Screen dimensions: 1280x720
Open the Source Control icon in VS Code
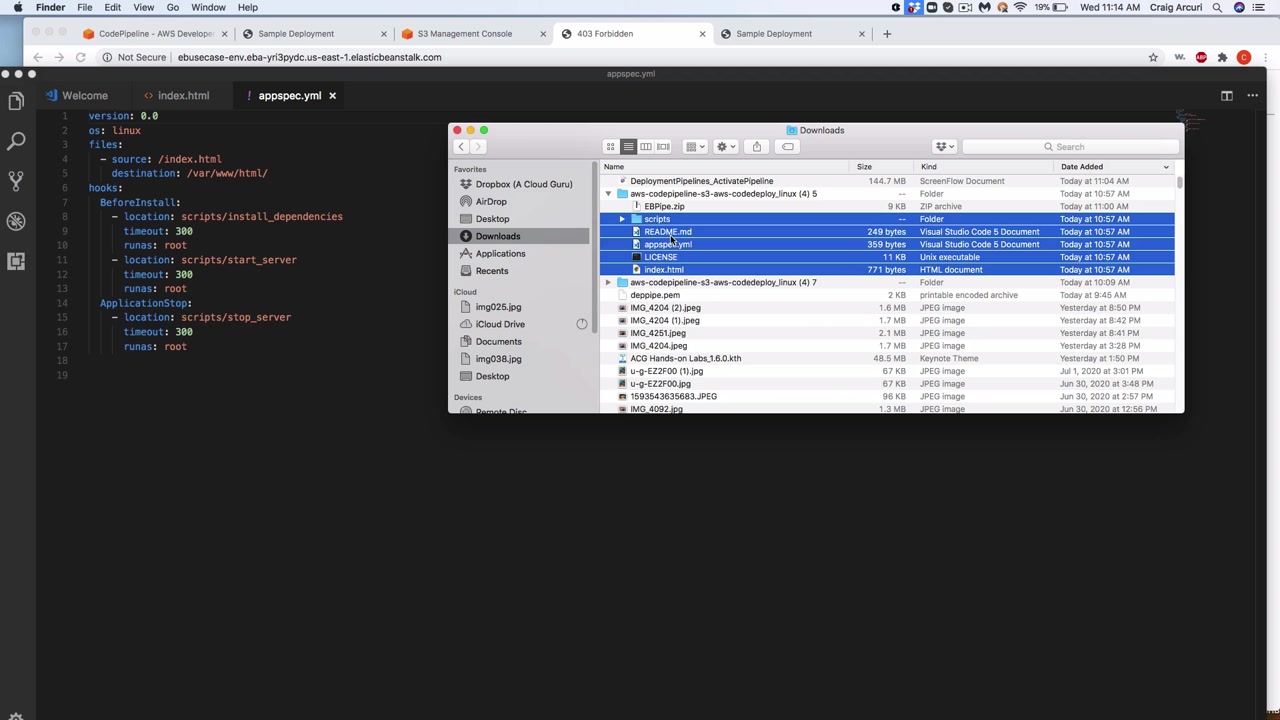16,181
